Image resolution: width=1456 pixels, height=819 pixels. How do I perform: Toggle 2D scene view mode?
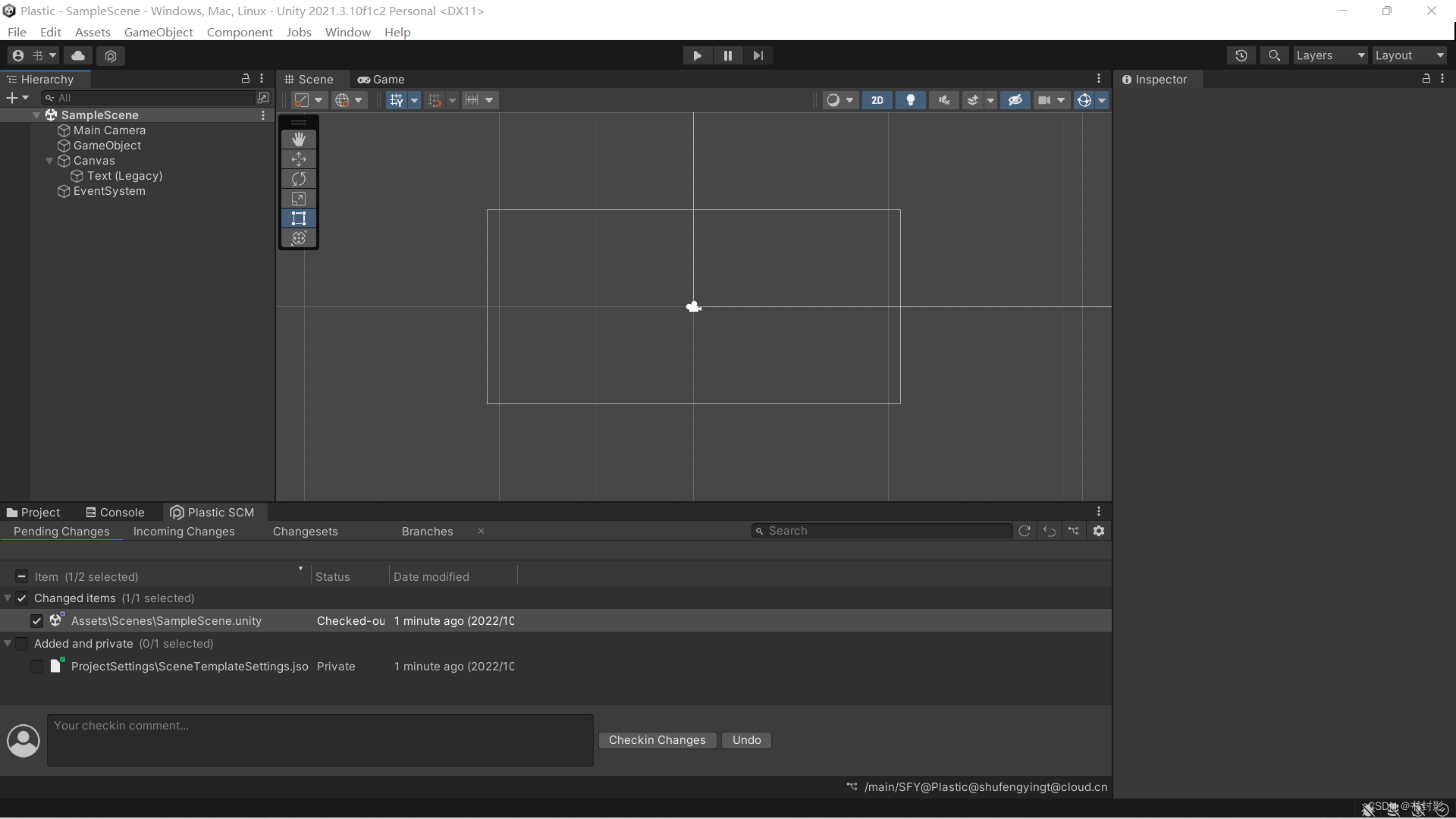coord(877,100)
